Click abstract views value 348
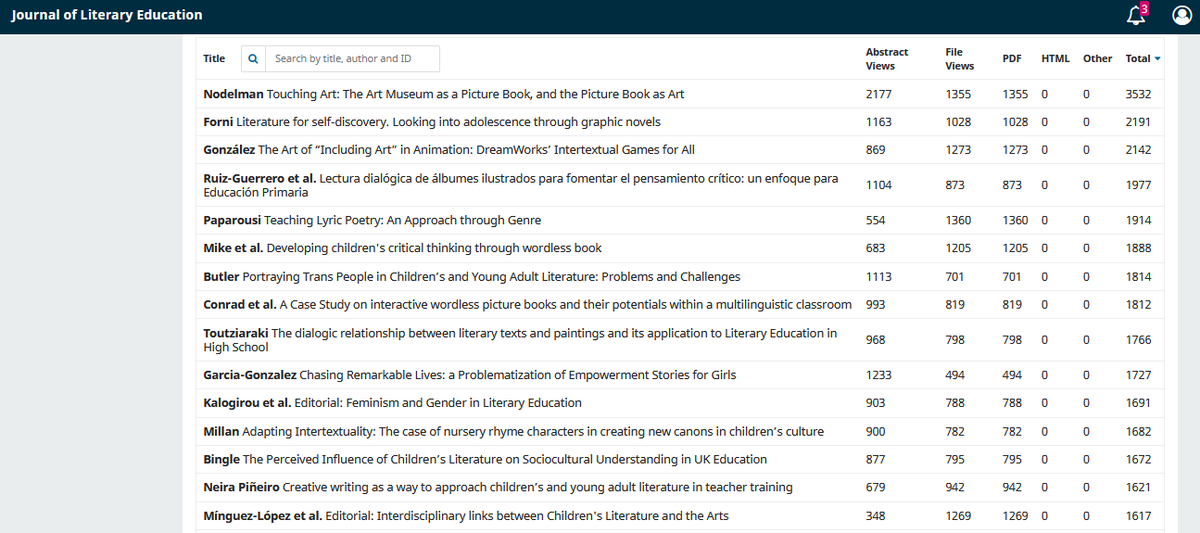The image size is (1200, 533). (875, 516)
